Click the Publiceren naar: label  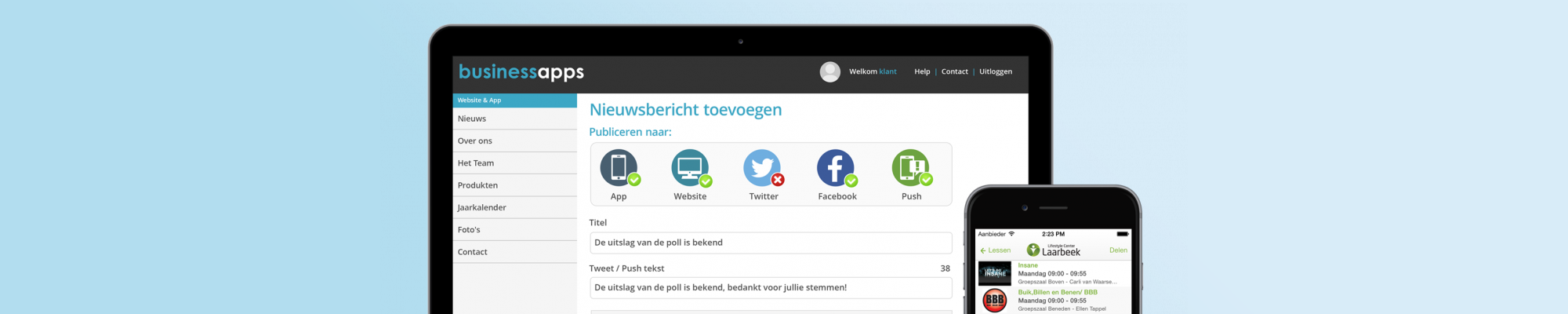[630, 132]
